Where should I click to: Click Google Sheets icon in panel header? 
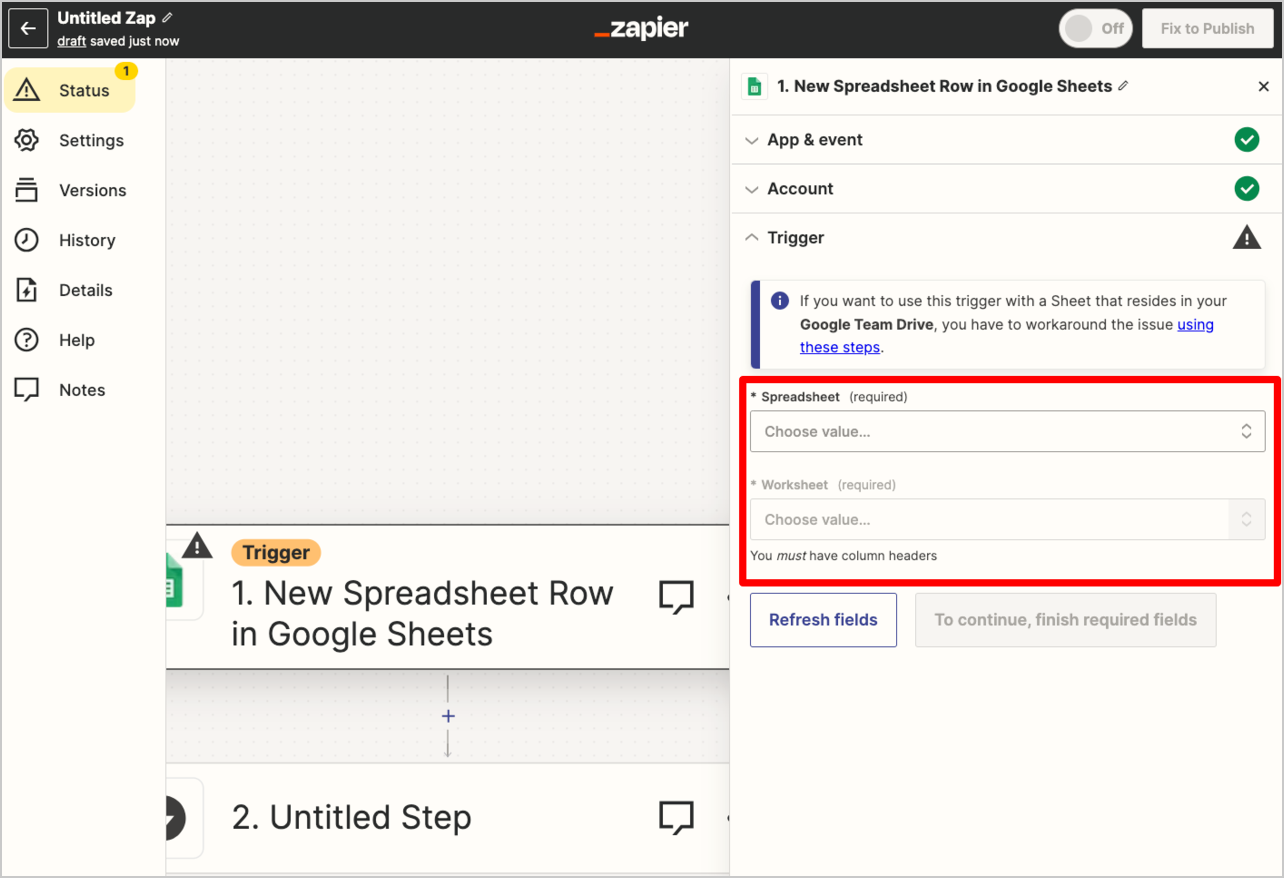754,87
